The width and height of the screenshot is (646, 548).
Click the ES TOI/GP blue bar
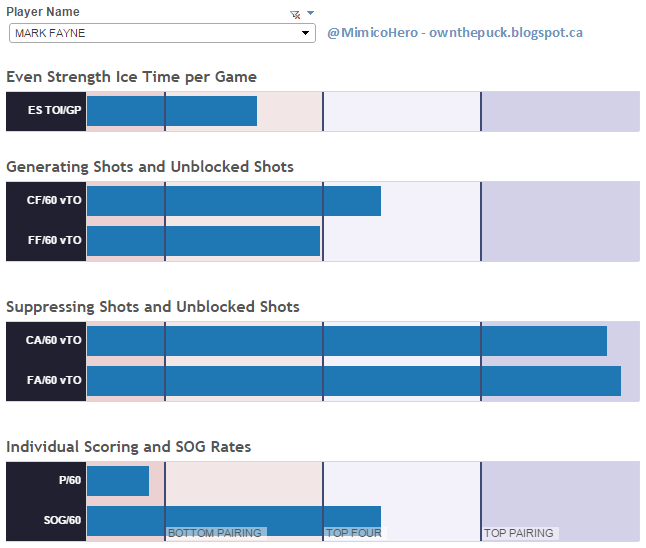pos(172,111)
